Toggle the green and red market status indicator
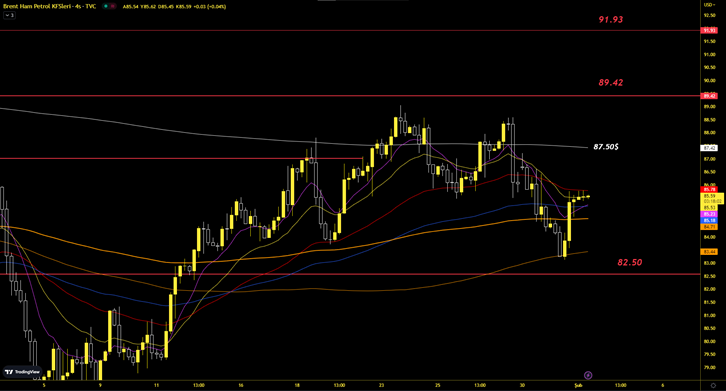Viewport: 726px width, 391px height. coord(110,6)
